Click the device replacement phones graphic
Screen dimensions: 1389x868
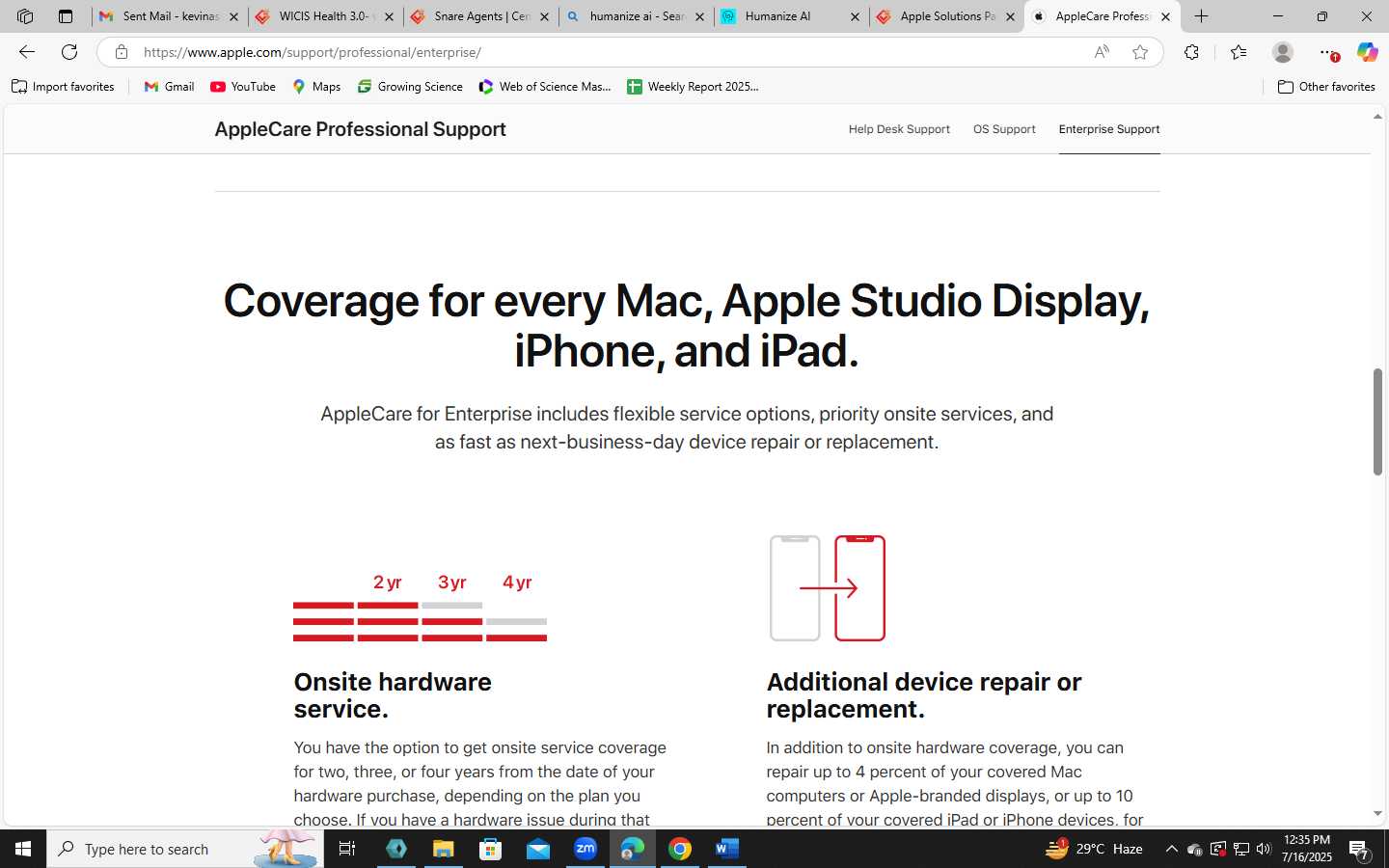[x=828, y=588]
